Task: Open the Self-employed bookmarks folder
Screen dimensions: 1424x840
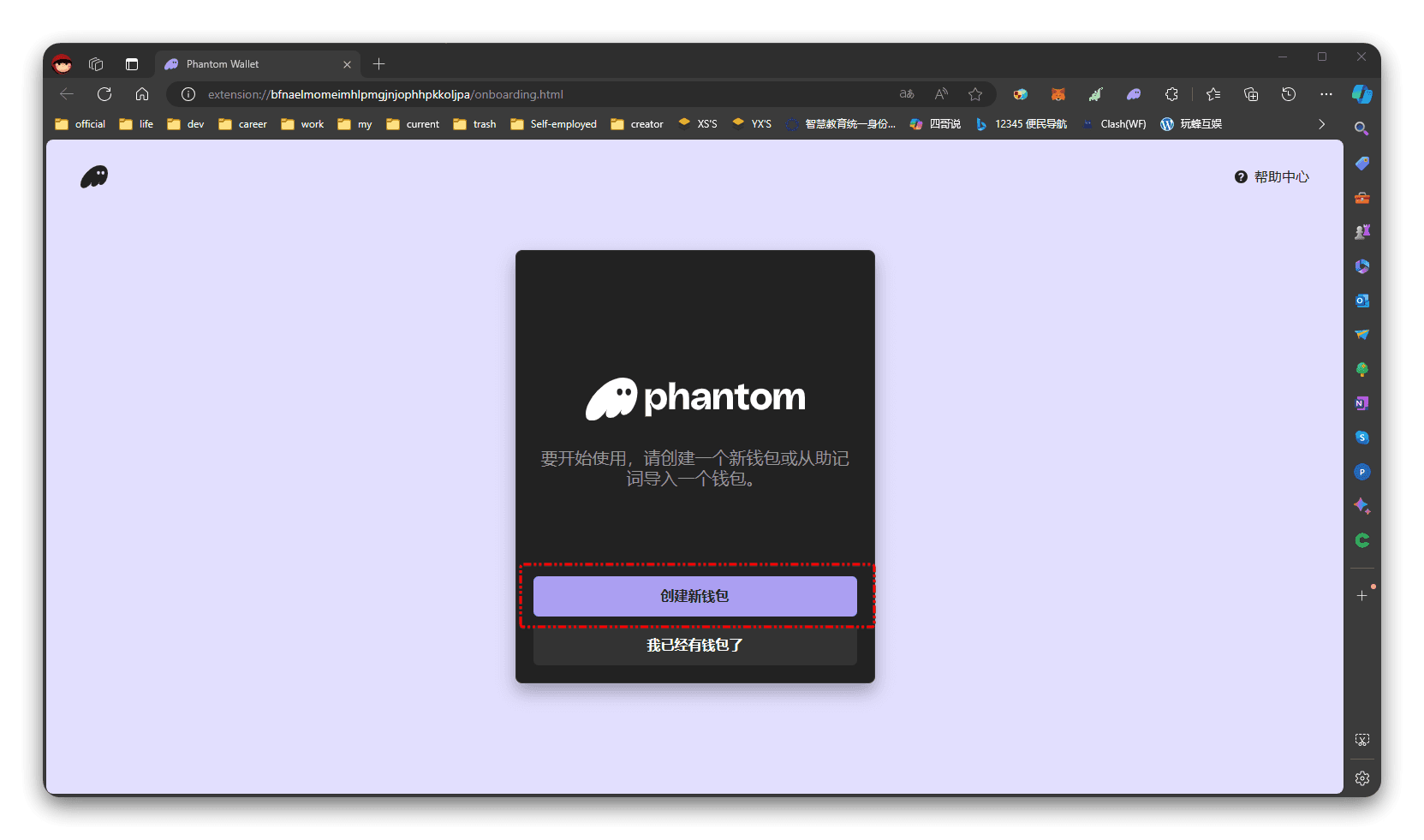Action: [554, 124]
